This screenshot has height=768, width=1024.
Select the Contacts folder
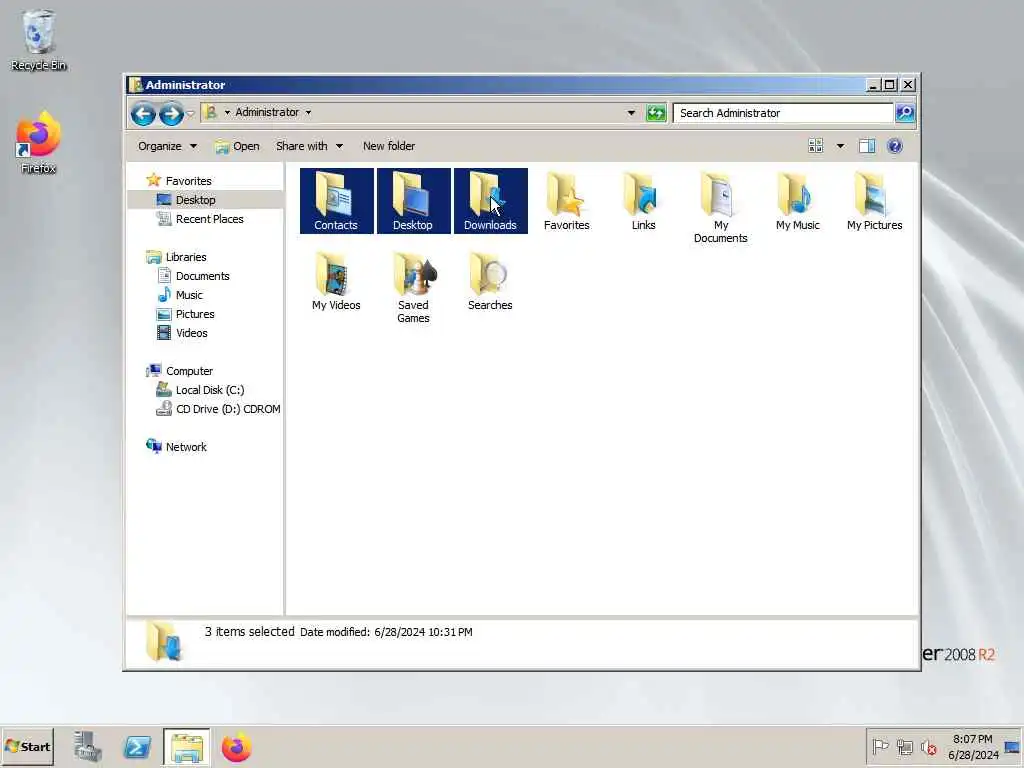tap(336, 201)
